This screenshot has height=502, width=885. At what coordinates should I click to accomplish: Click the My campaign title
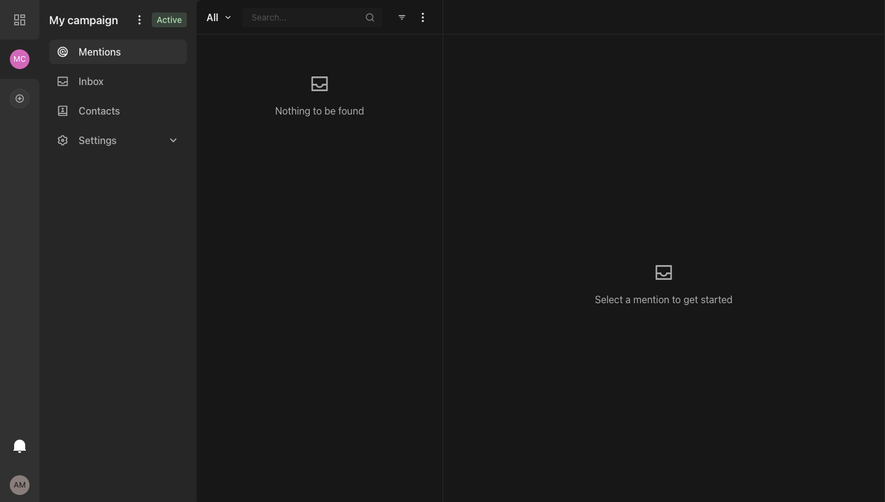pos(84,20)
